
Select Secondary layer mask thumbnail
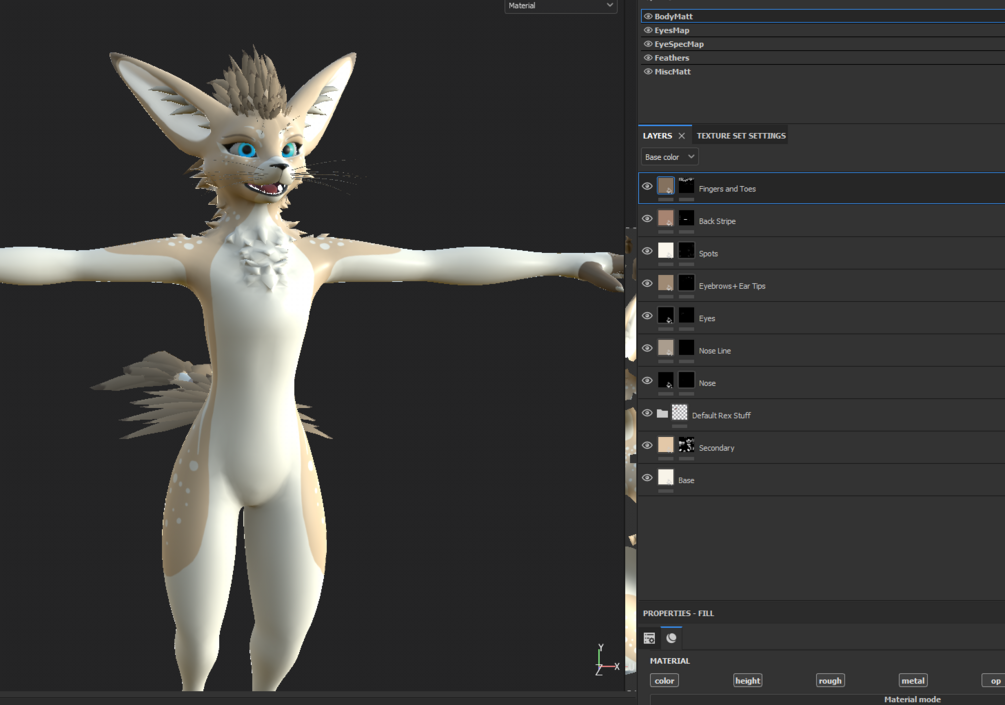pos(686,445)
